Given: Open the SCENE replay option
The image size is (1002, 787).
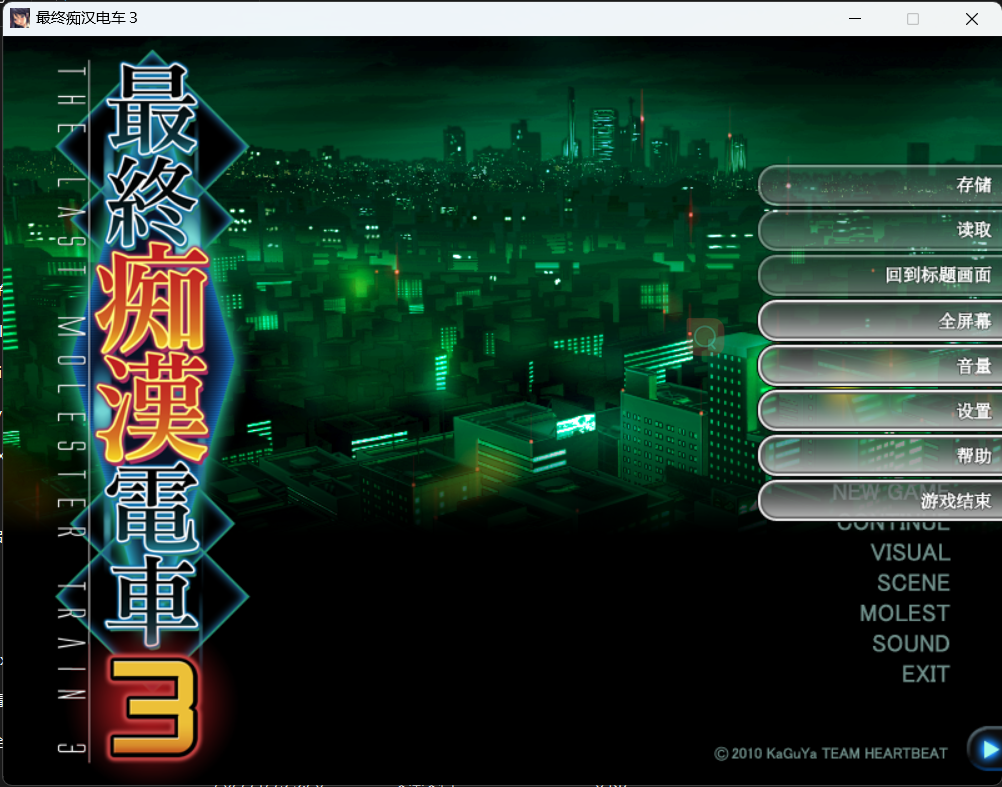Looking at the screenshot, I should point(913,583).
